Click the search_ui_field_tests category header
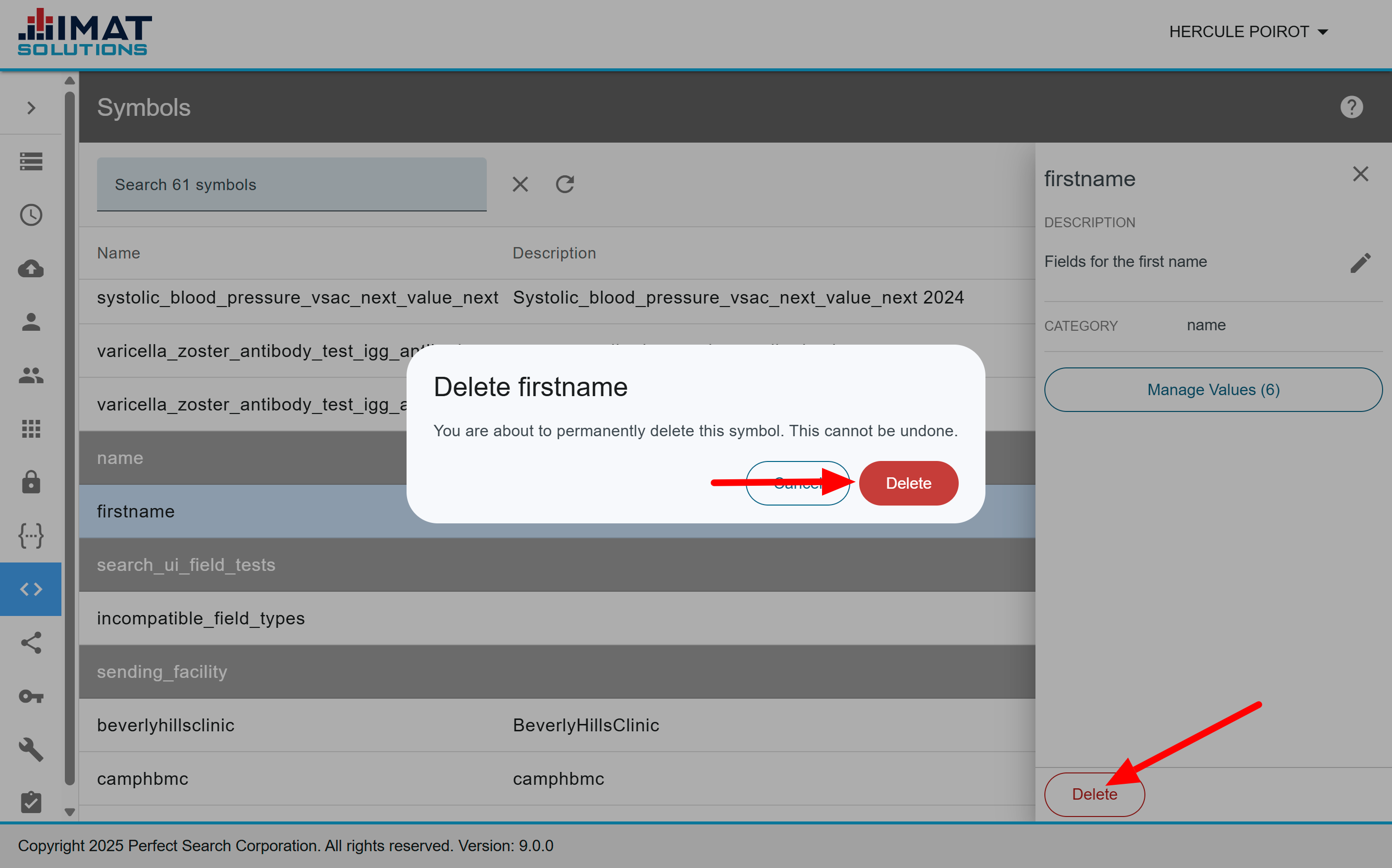Image resolution: width=1392 pixels, height=868 pixels. pyautogui.click(x=557, y=565)
